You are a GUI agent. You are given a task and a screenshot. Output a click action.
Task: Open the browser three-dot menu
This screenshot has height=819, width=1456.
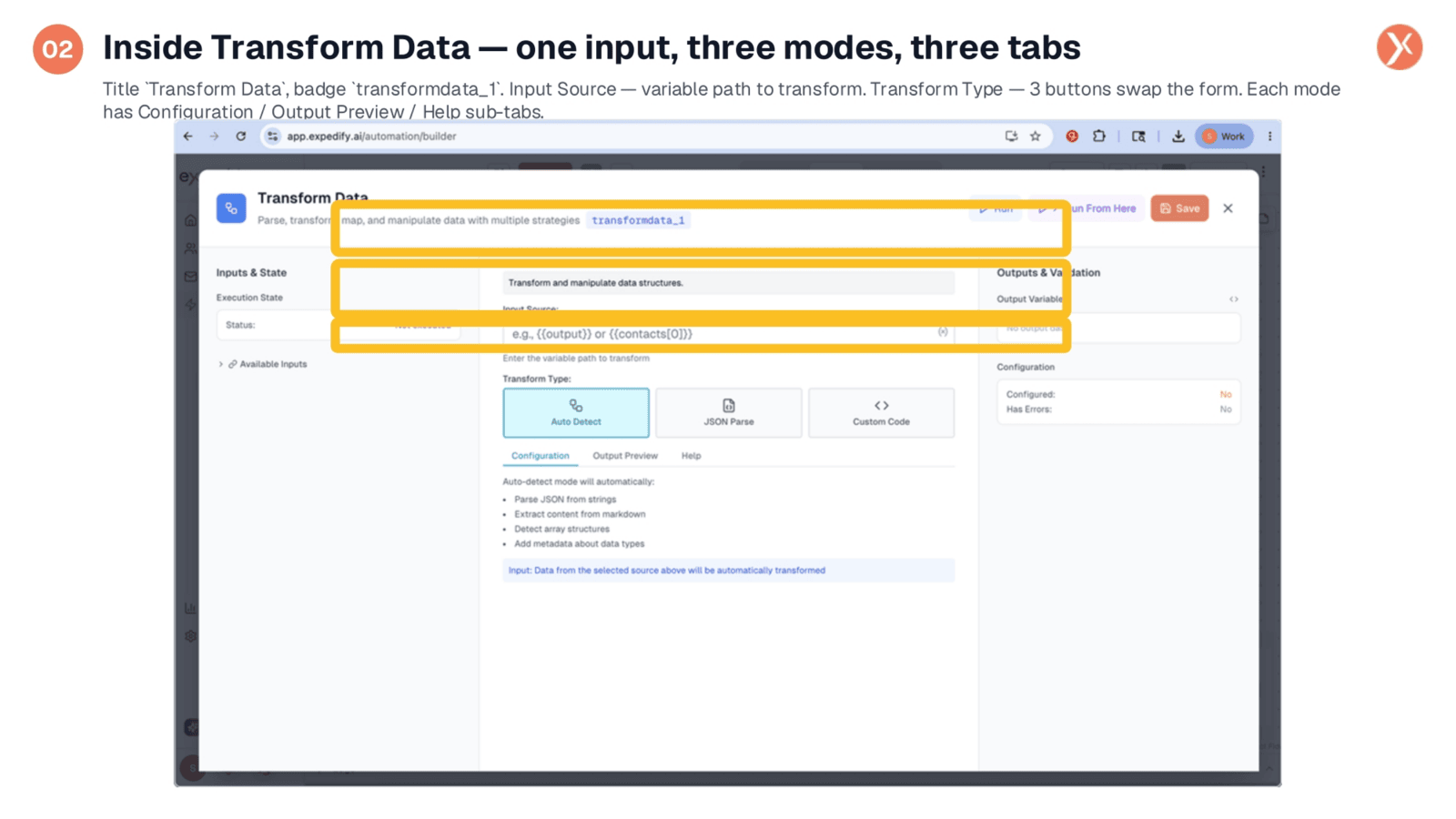coord(1269,136)
